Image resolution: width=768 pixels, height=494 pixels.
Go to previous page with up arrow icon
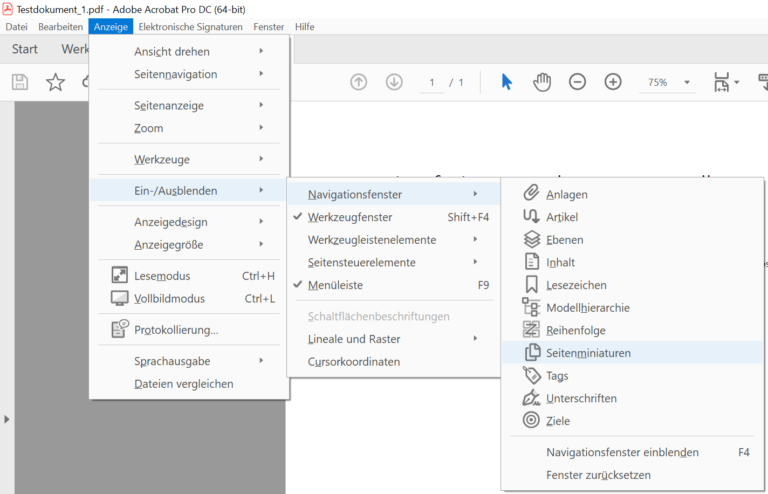(359, 82)
